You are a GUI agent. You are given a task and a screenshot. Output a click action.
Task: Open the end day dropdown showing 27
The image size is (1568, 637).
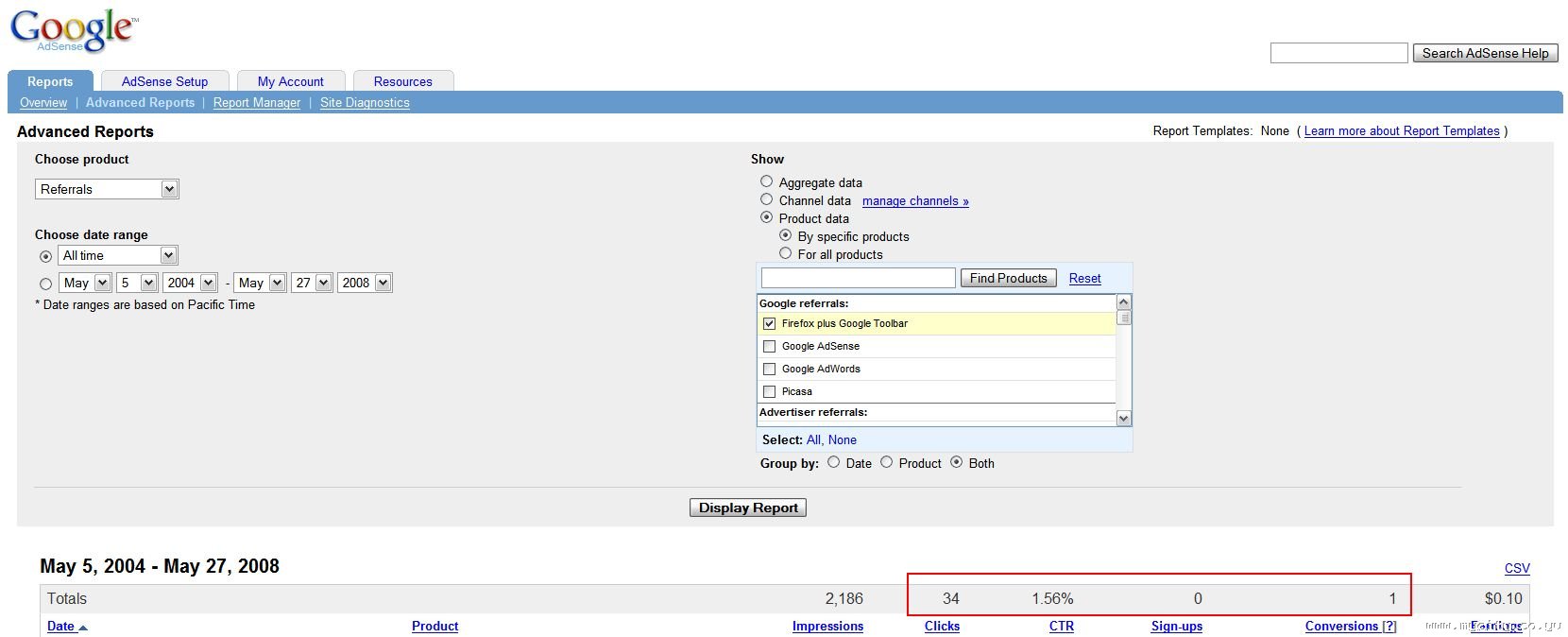312,283
